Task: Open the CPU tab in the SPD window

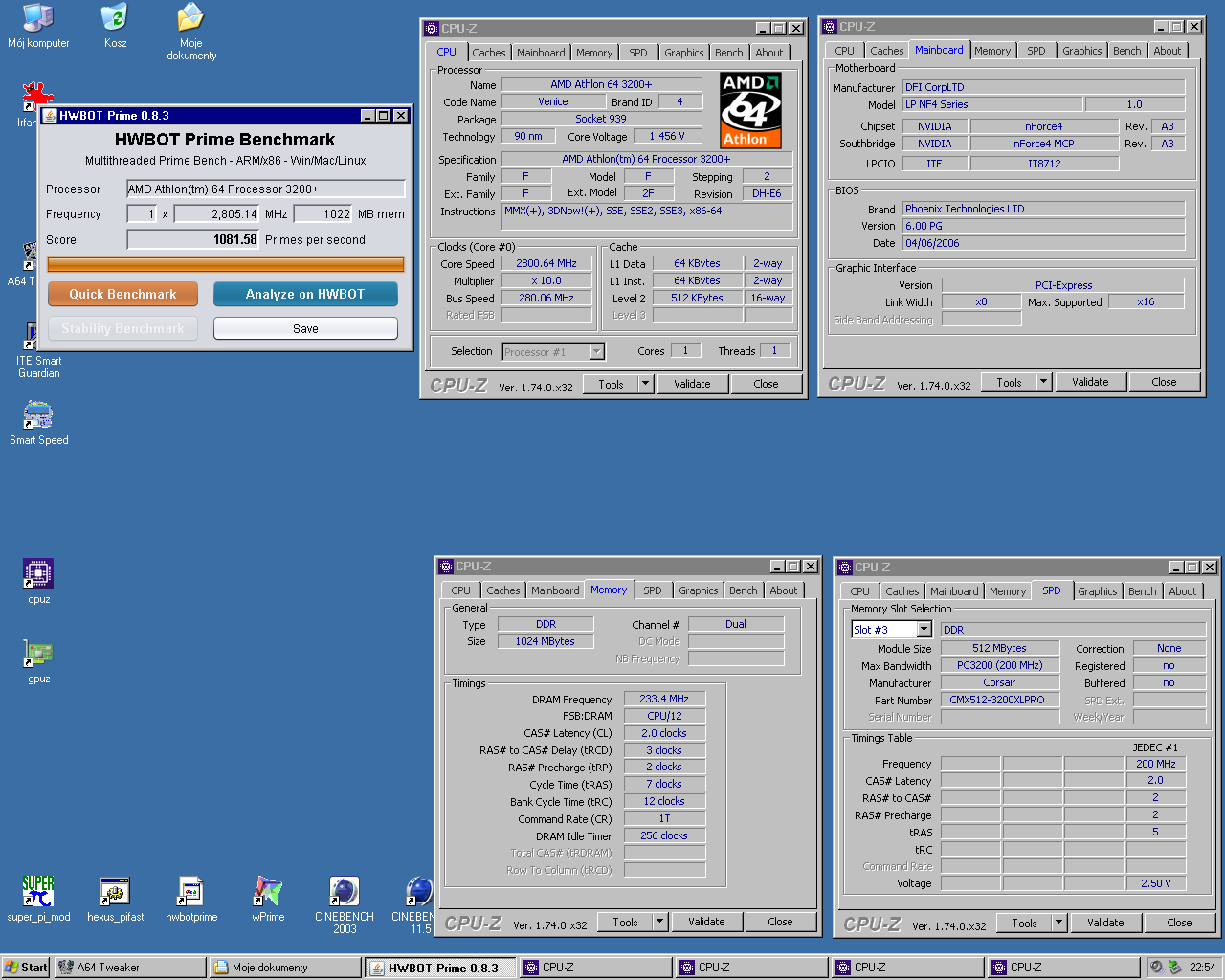Action: 860,591
